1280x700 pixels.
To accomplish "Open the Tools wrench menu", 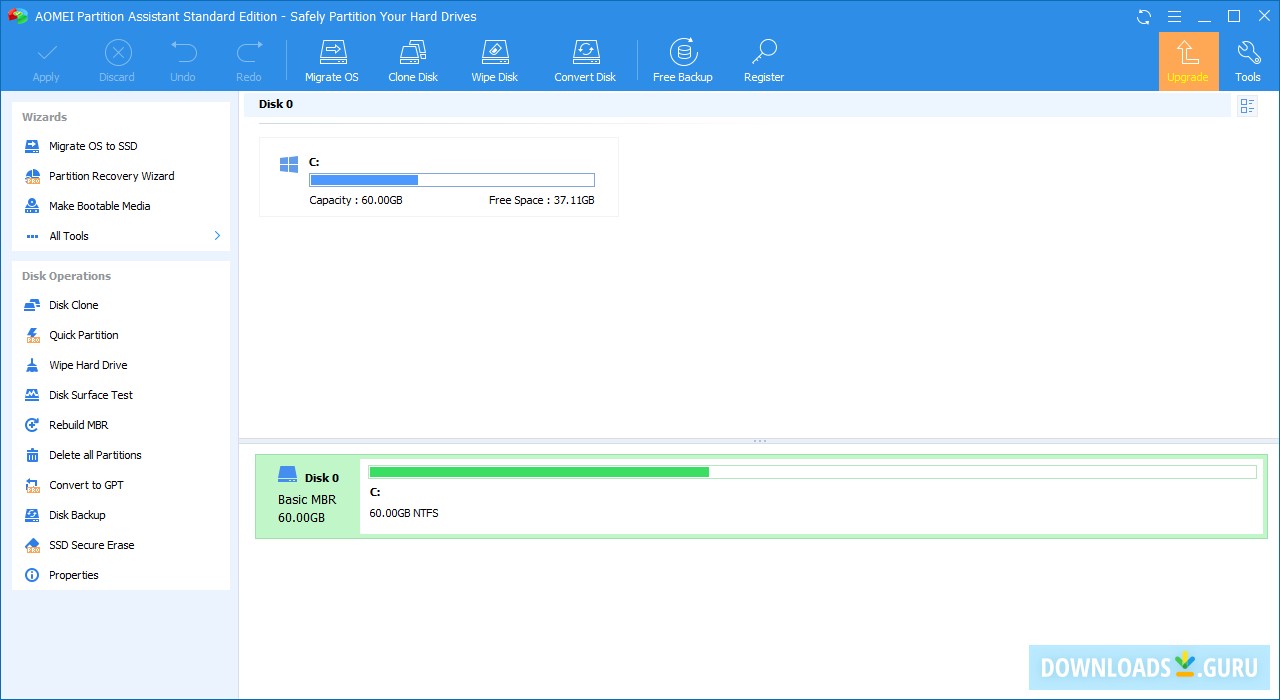I will [1248, 59].
